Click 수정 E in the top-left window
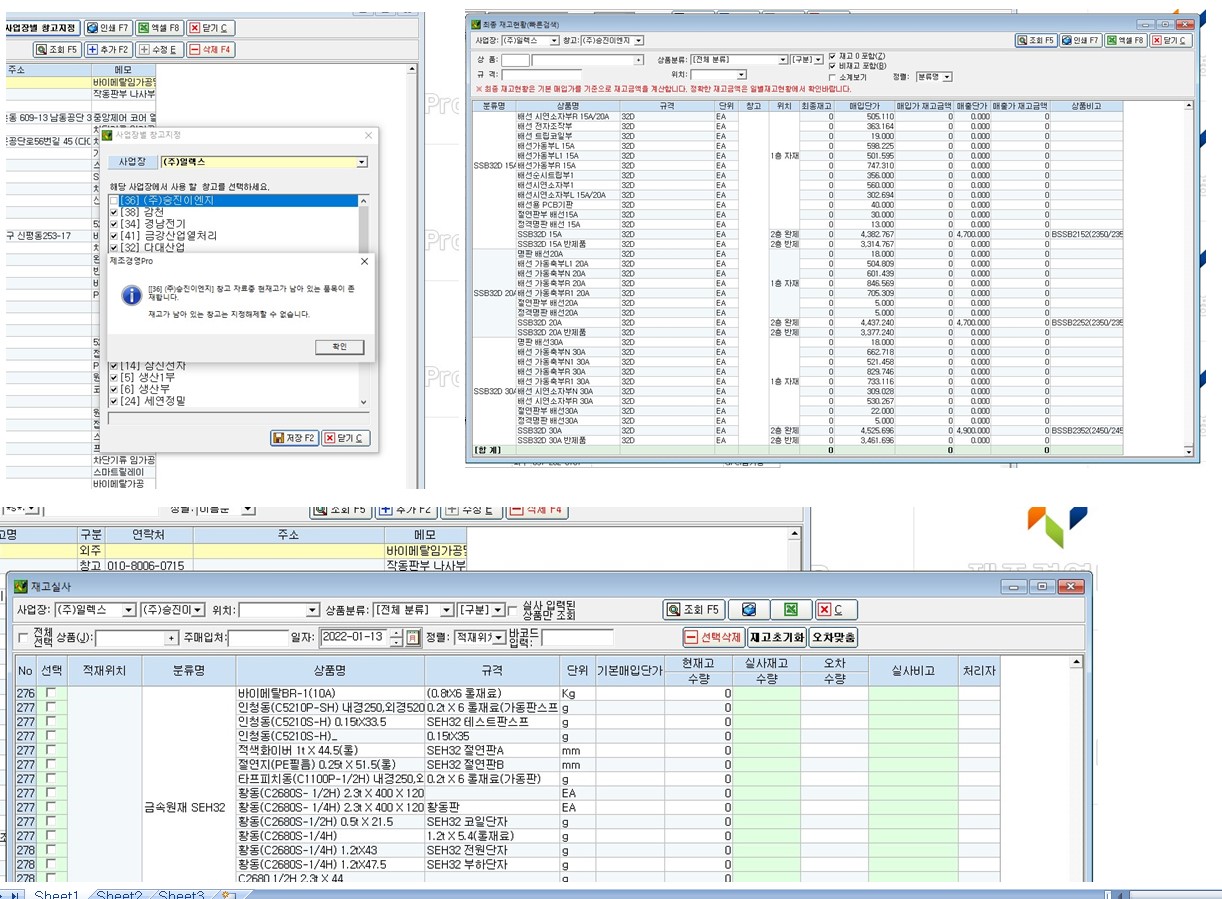1222x899 pixels. [x=159, y=49]
